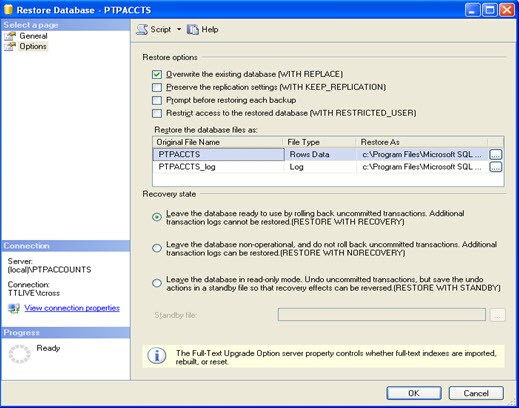Click OK to start the restore
Screen dimensions: 519x408
pyautogui.click(x=414, y=393)
